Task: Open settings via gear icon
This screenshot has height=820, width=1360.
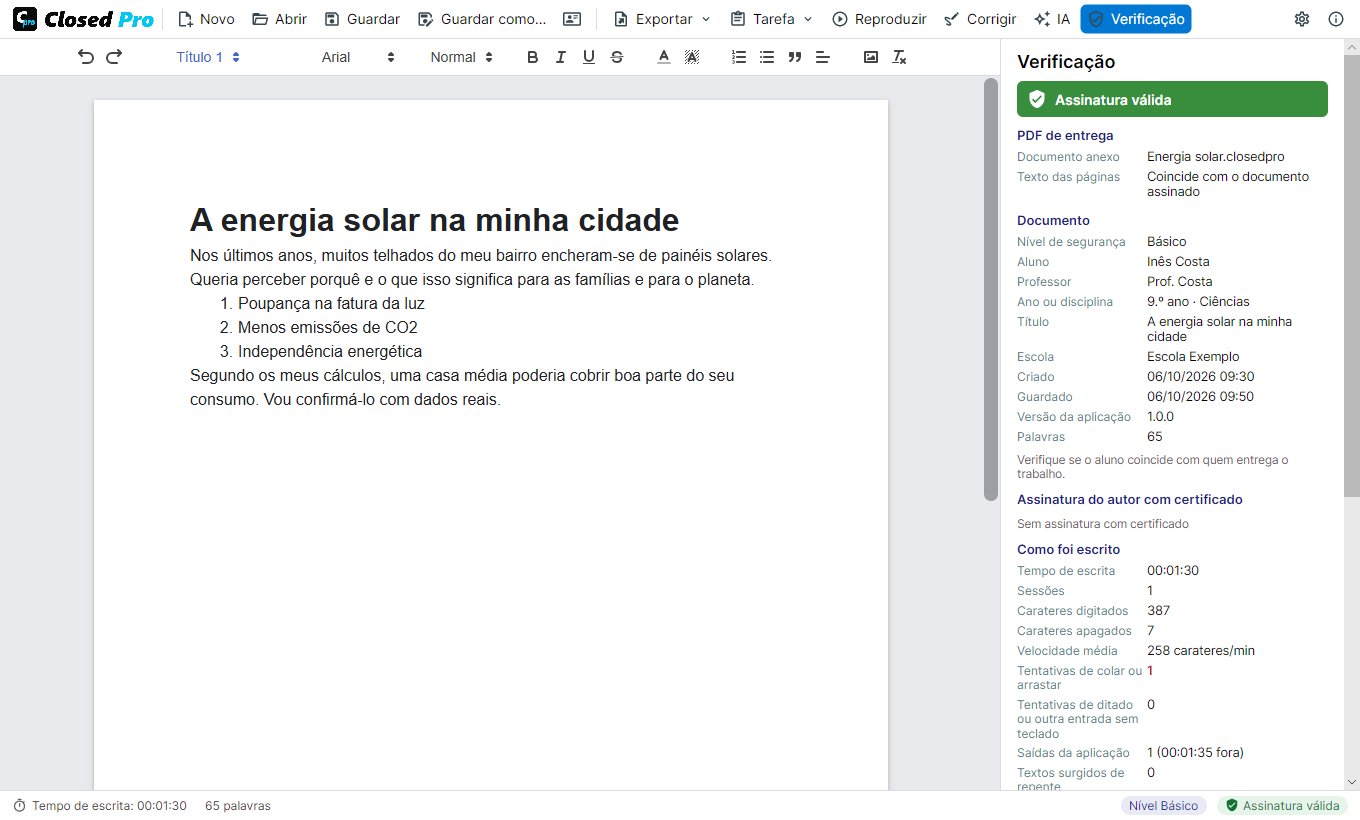Action: pos(1302,19)
